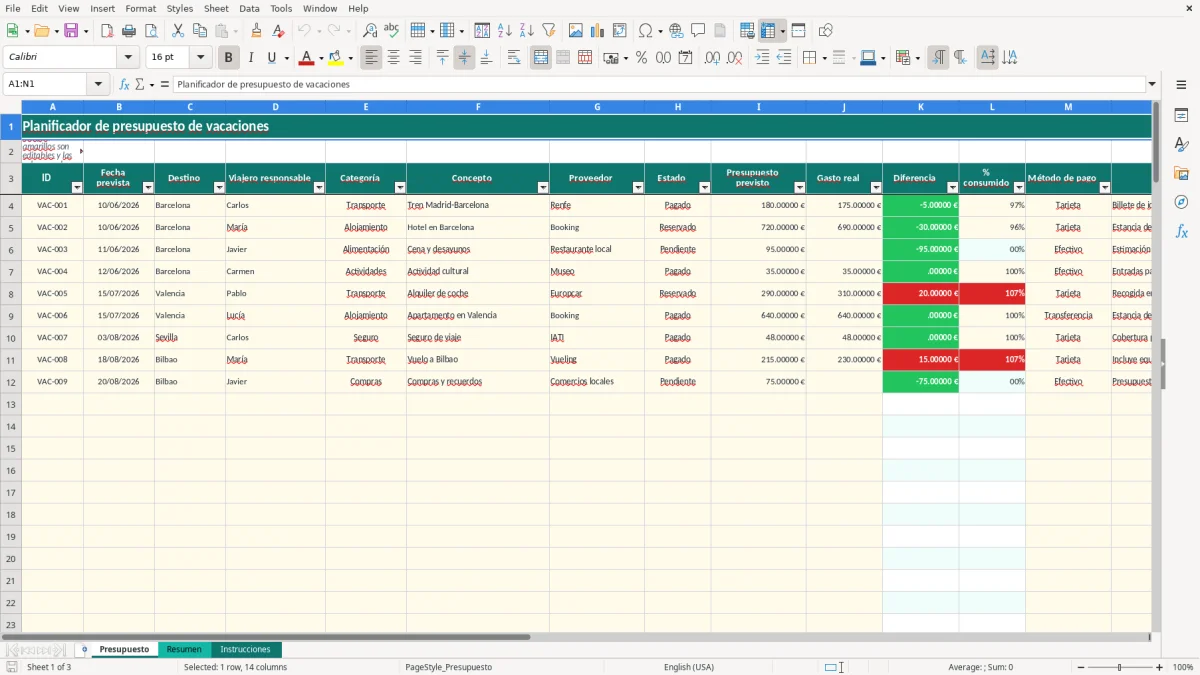1200x675 pixels.
Task: Toggle Italic formatting
Action: pos(251,58)
